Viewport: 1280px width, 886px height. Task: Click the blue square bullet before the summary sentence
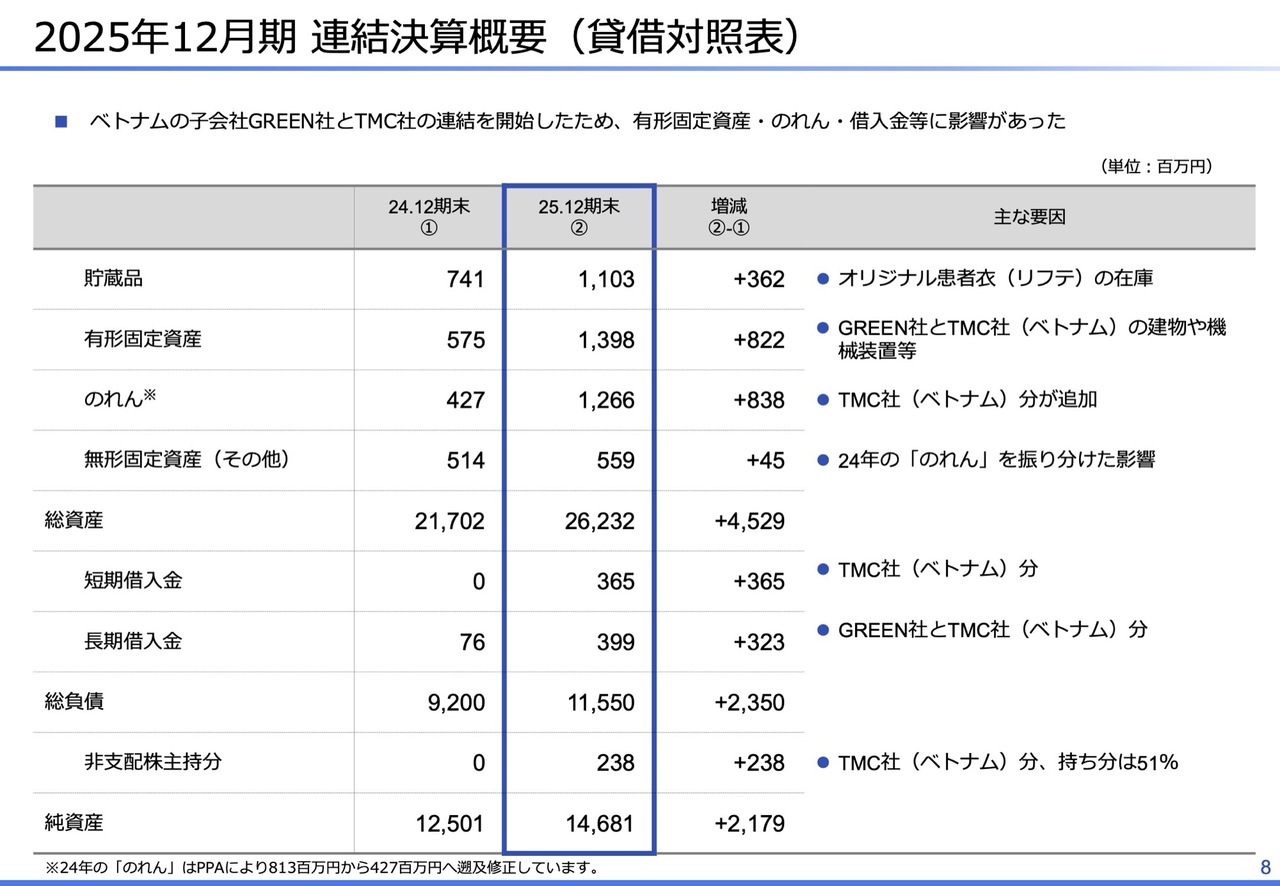61,122
